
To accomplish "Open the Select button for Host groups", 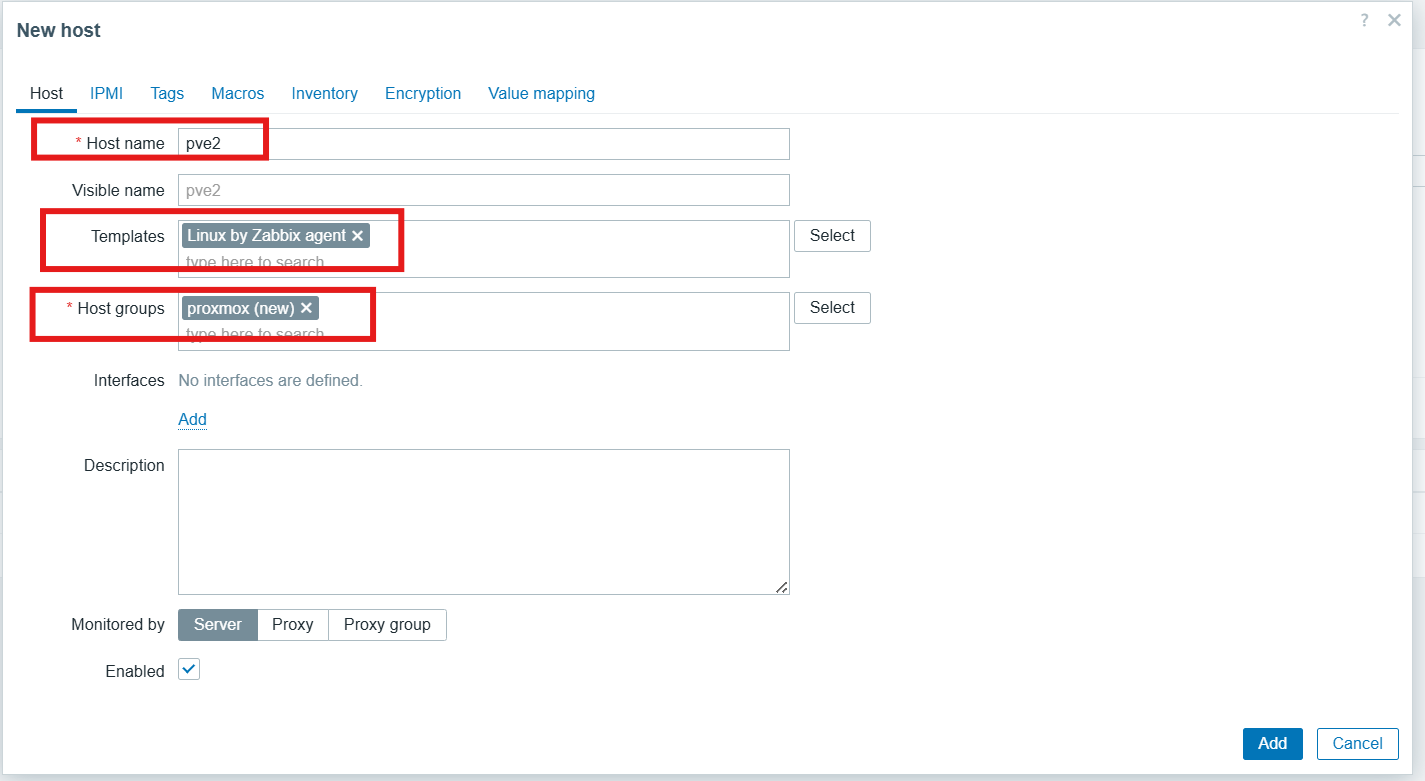I will point(832,308).
